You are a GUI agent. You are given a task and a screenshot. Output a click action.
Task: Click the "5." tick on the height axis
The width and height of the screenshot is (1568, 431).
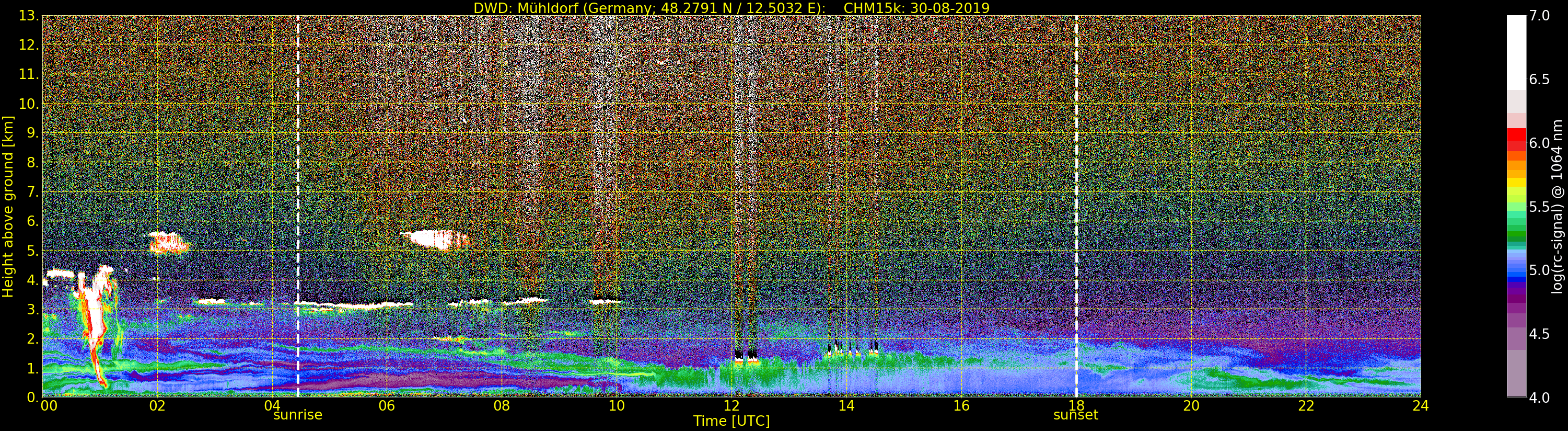pos(33,251)
